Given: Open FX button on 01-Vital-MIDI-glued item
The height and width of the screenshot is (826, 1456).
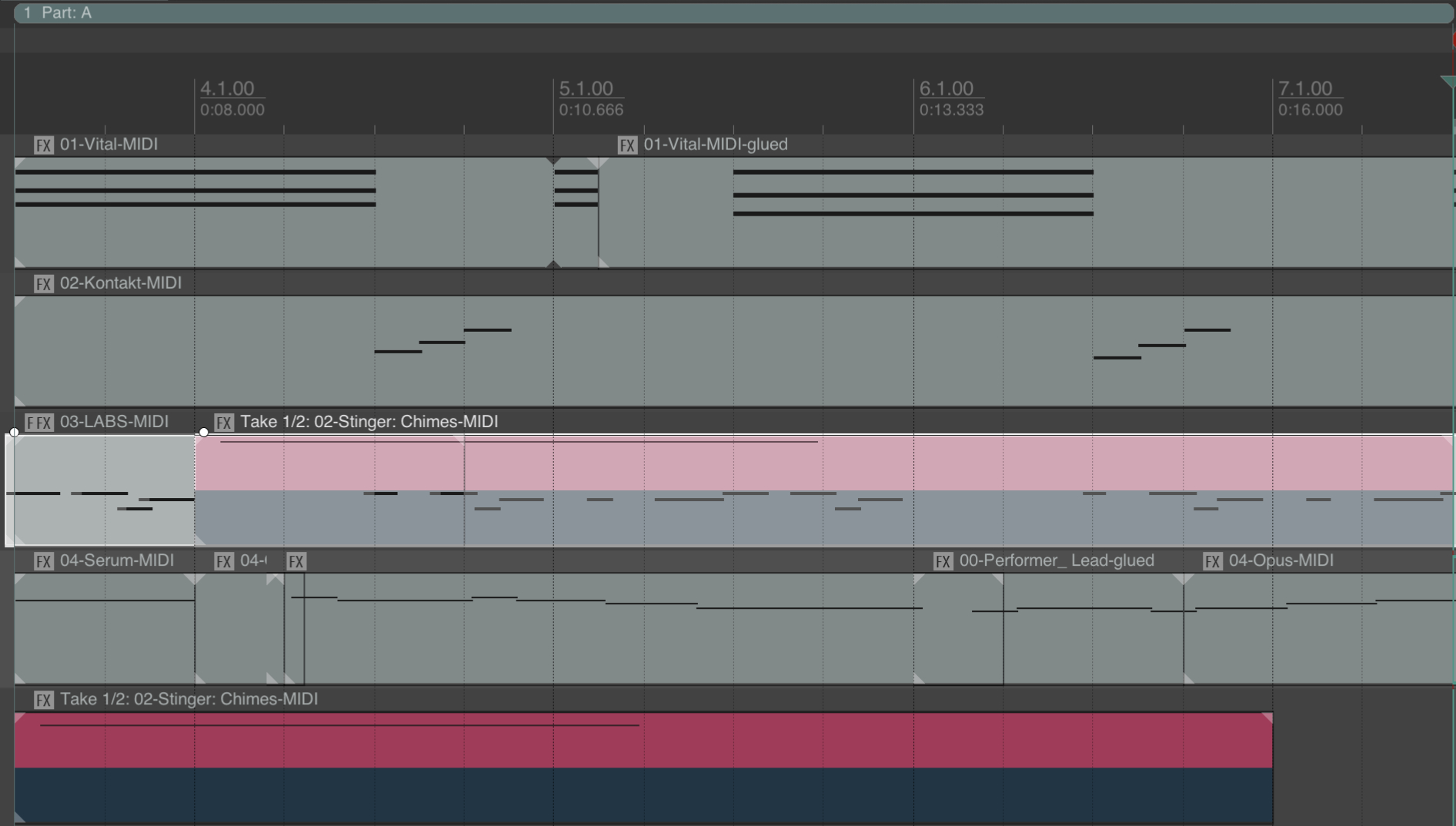Looking at the screenshot, I should point(627,145).
